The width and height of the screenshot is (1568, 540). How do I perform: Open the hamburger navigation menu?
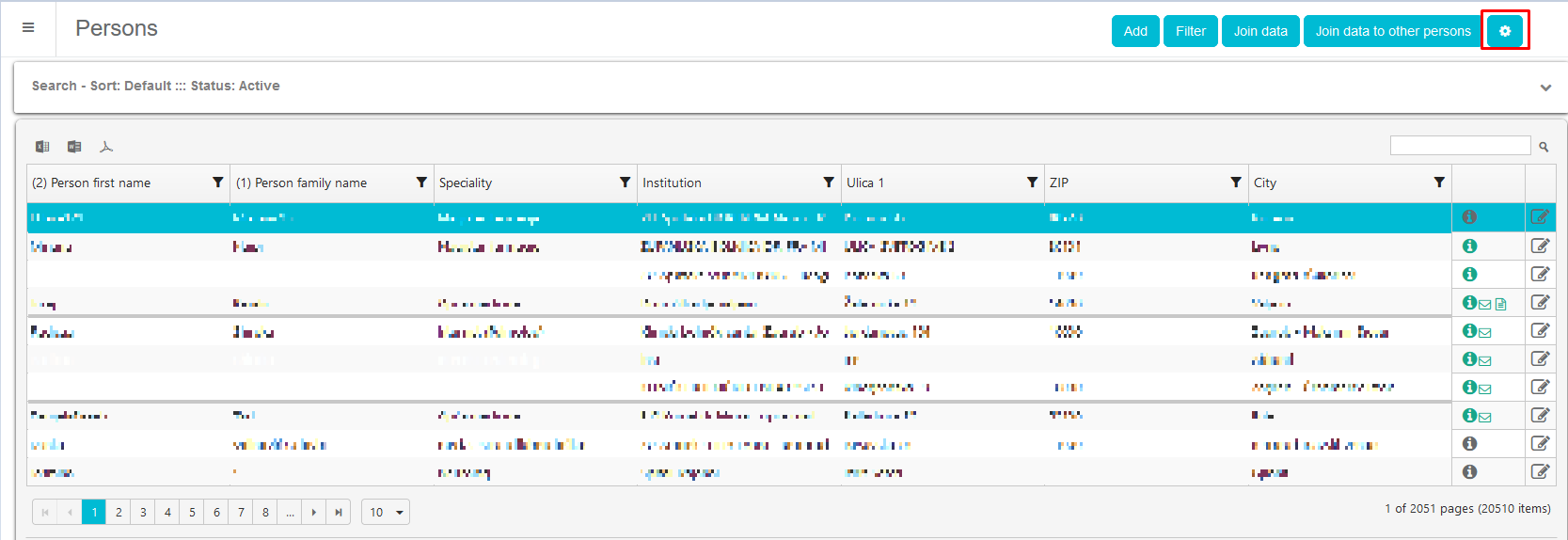pos(28,28)
